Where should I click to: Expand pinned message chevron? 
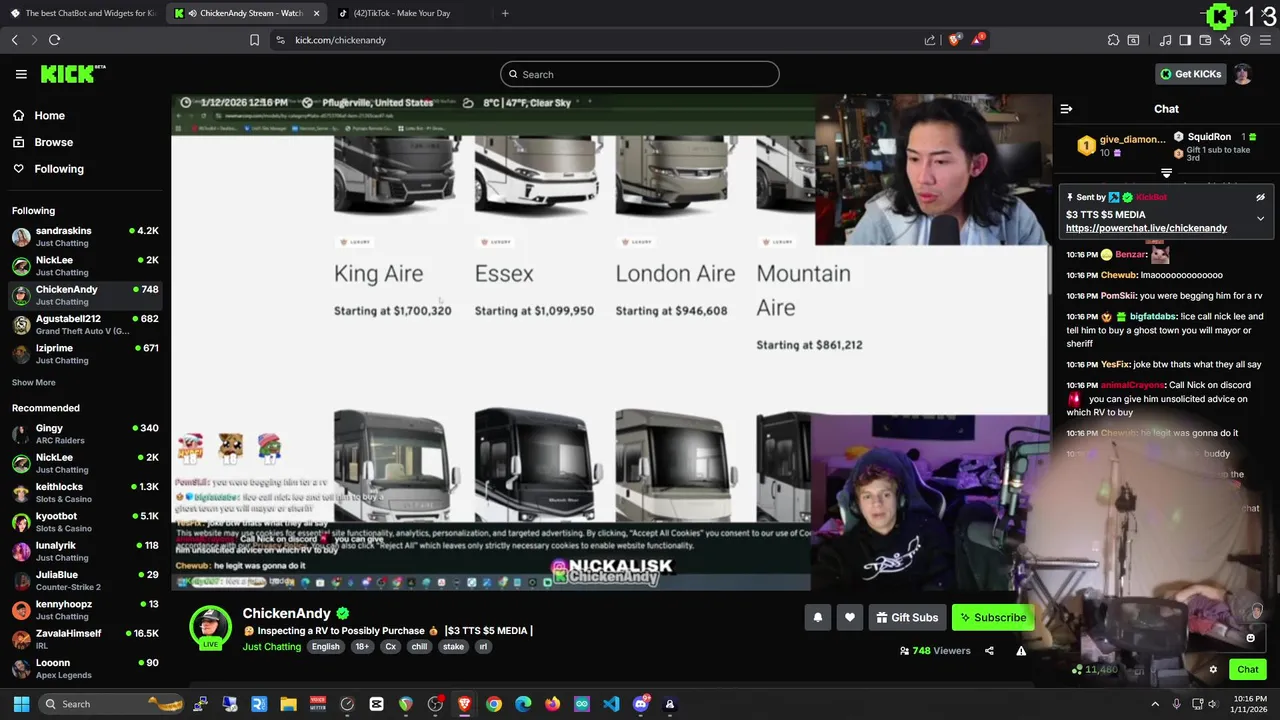point(1261,218)
